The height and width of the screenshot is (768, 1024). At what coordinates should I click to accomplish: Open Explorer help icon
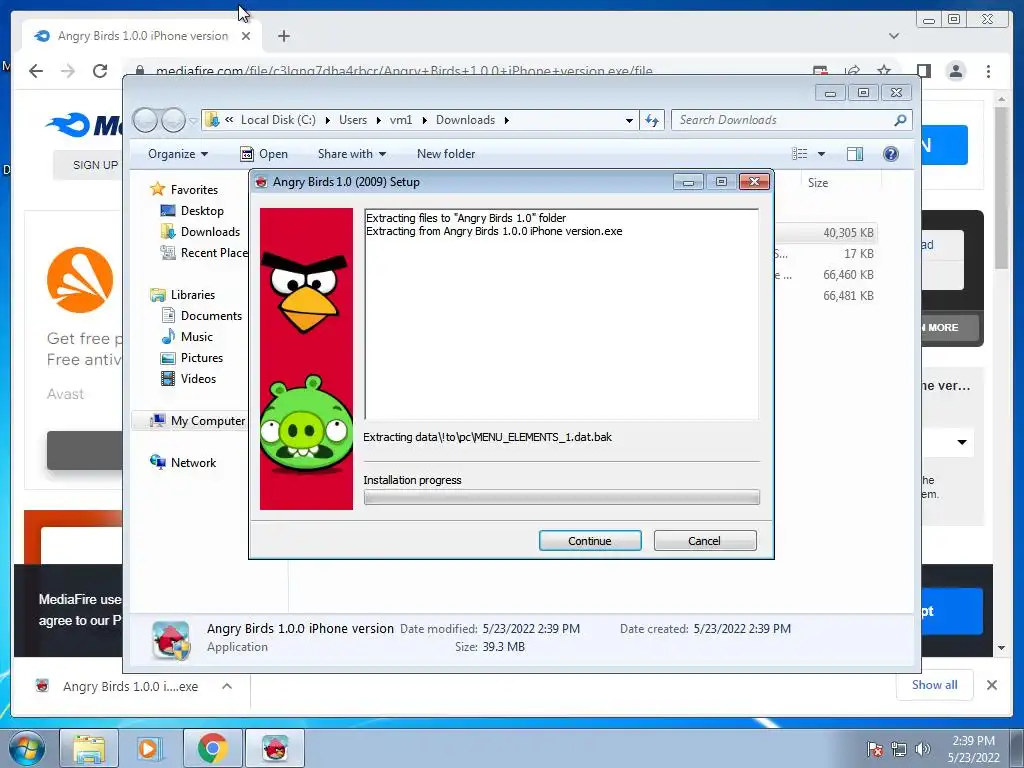click(x=891, y=154)
